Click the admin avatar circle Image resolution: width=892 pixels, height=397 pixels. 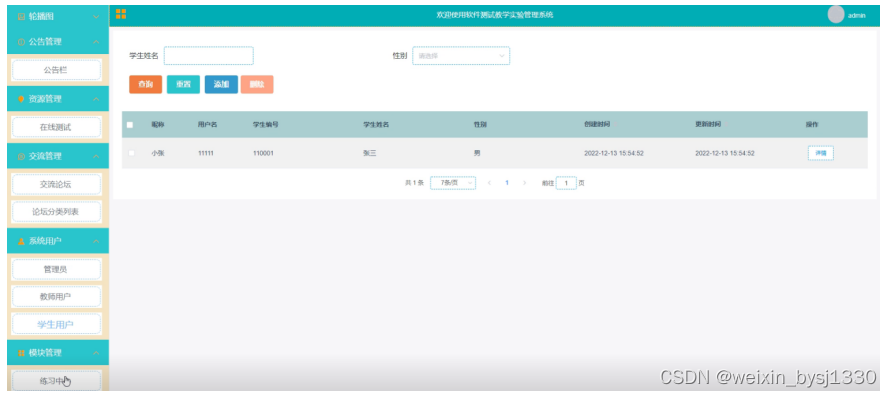coord(836,15)
